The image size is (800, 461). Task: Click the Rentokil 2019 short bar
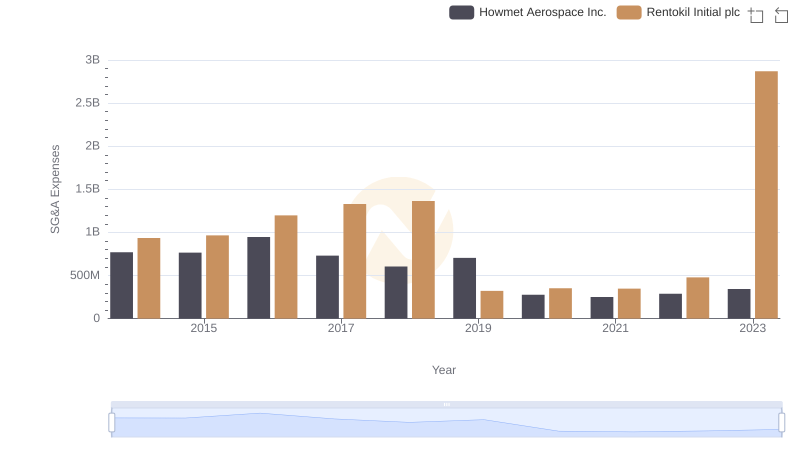[x=492, y=304]
